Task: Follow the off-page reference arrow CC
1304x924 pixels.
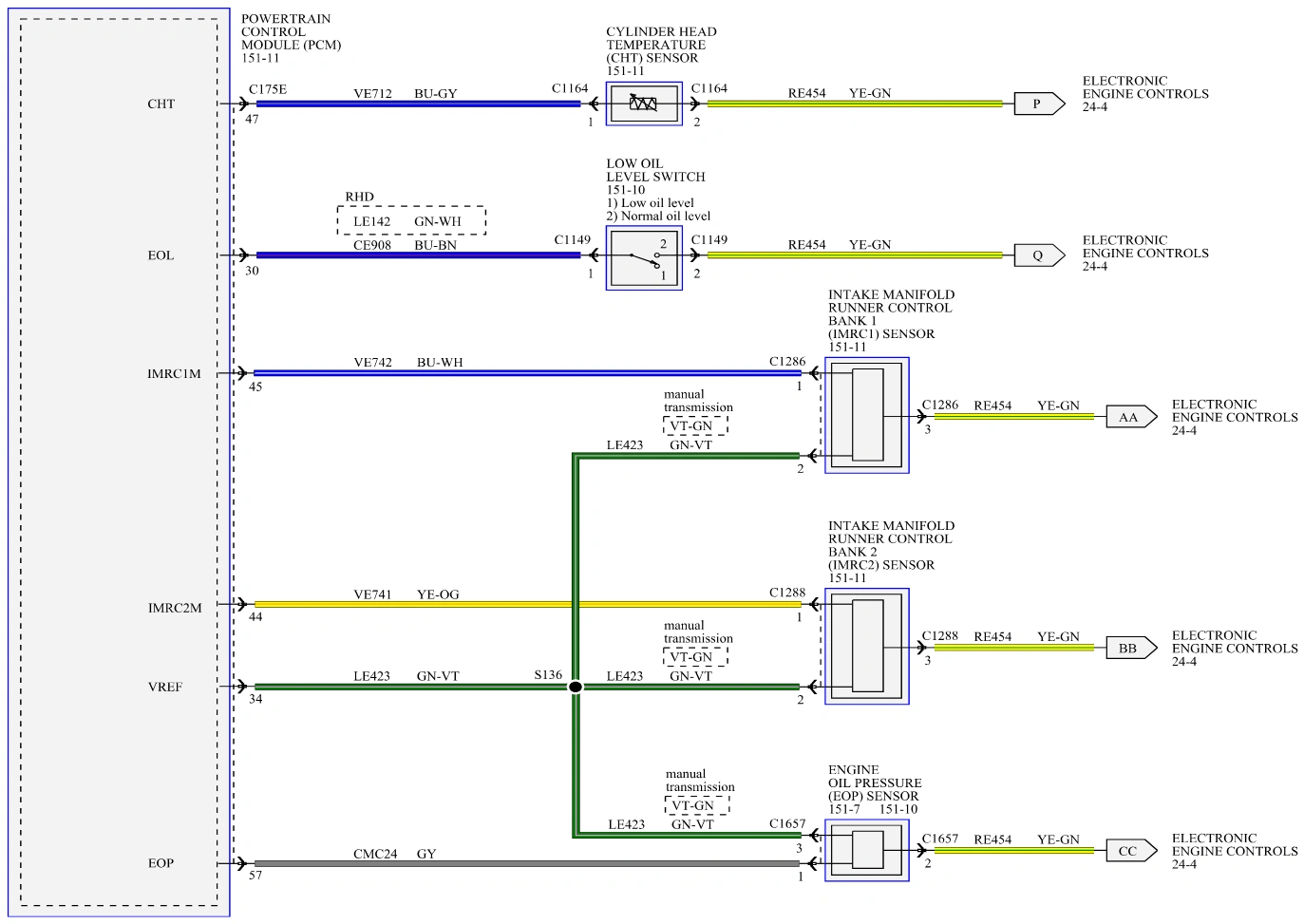Action: point(1131,851)
